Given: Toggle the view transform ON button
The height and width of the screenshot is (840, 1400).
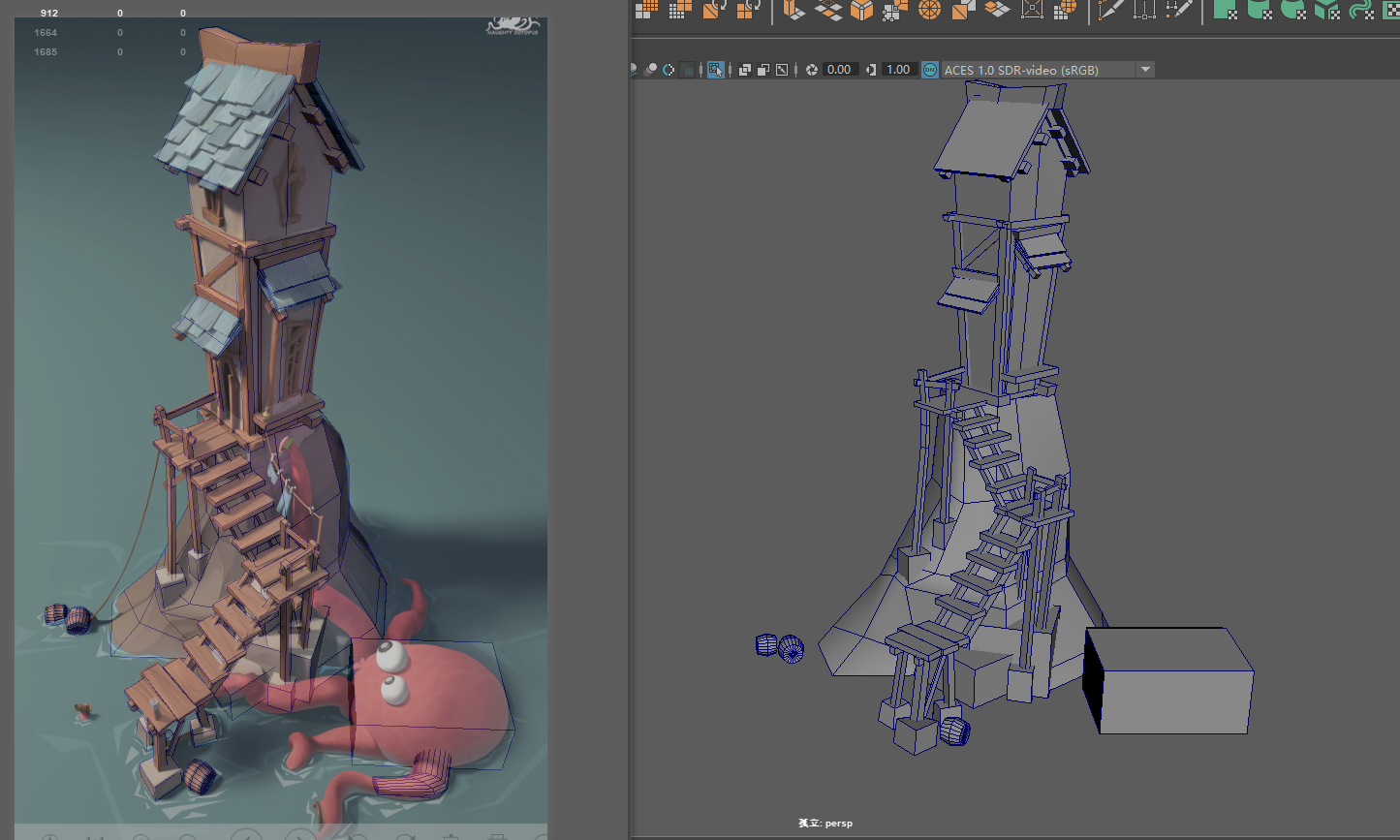Looking at the screenshot, I should point(930,70).
